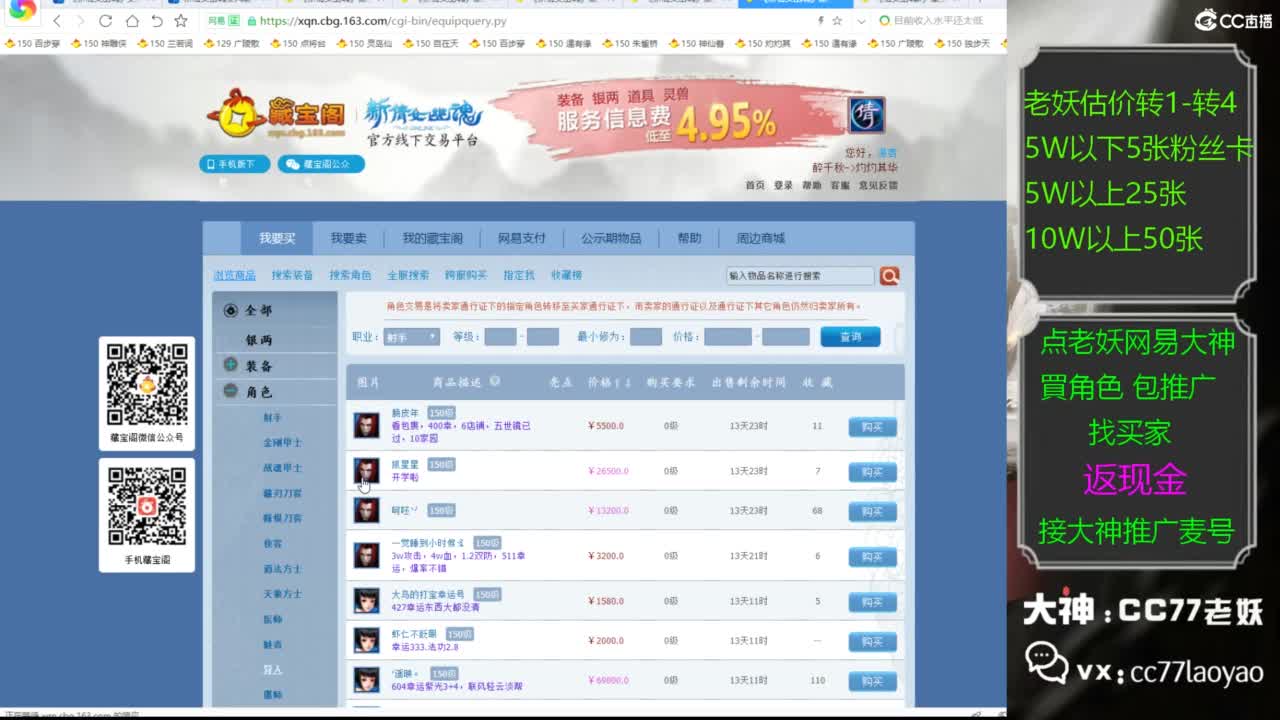1280x720 pixels.
Task: Click the 搜索装备 link
Action: (x=292, y=275)
